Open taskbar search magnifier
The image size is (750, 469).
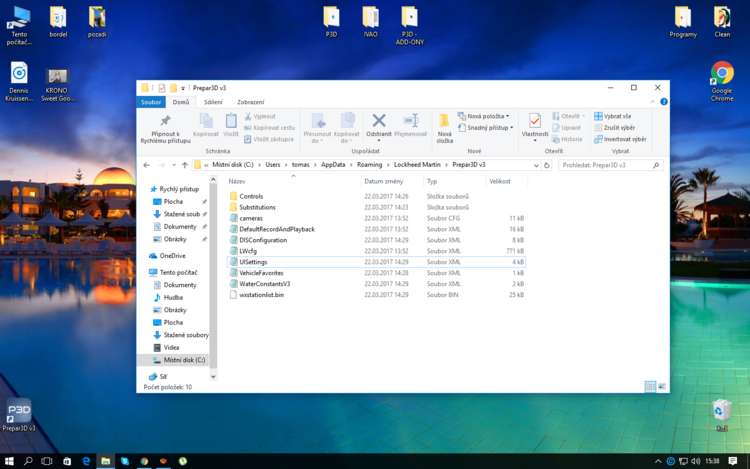[28, 461]
